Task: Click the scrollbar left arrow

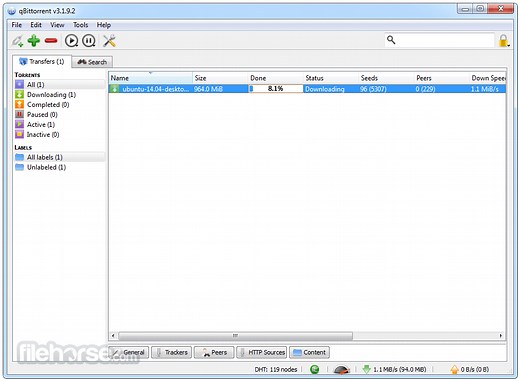Action: click(113, 335)
